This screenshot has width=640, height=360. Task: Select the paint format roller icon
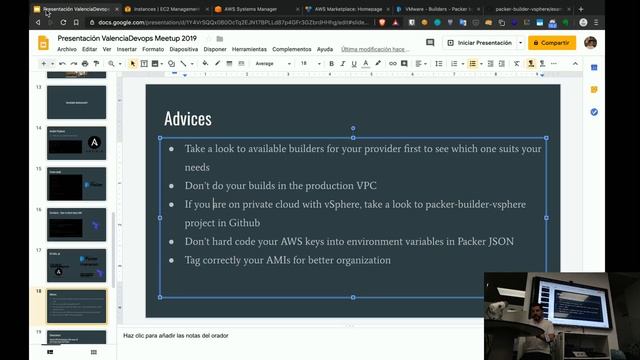[x=96, y=64]
